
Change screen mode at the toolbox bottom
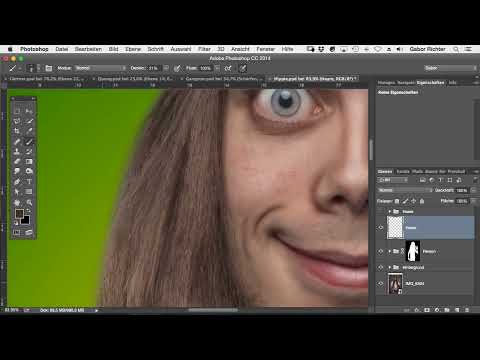pos(29,232)
